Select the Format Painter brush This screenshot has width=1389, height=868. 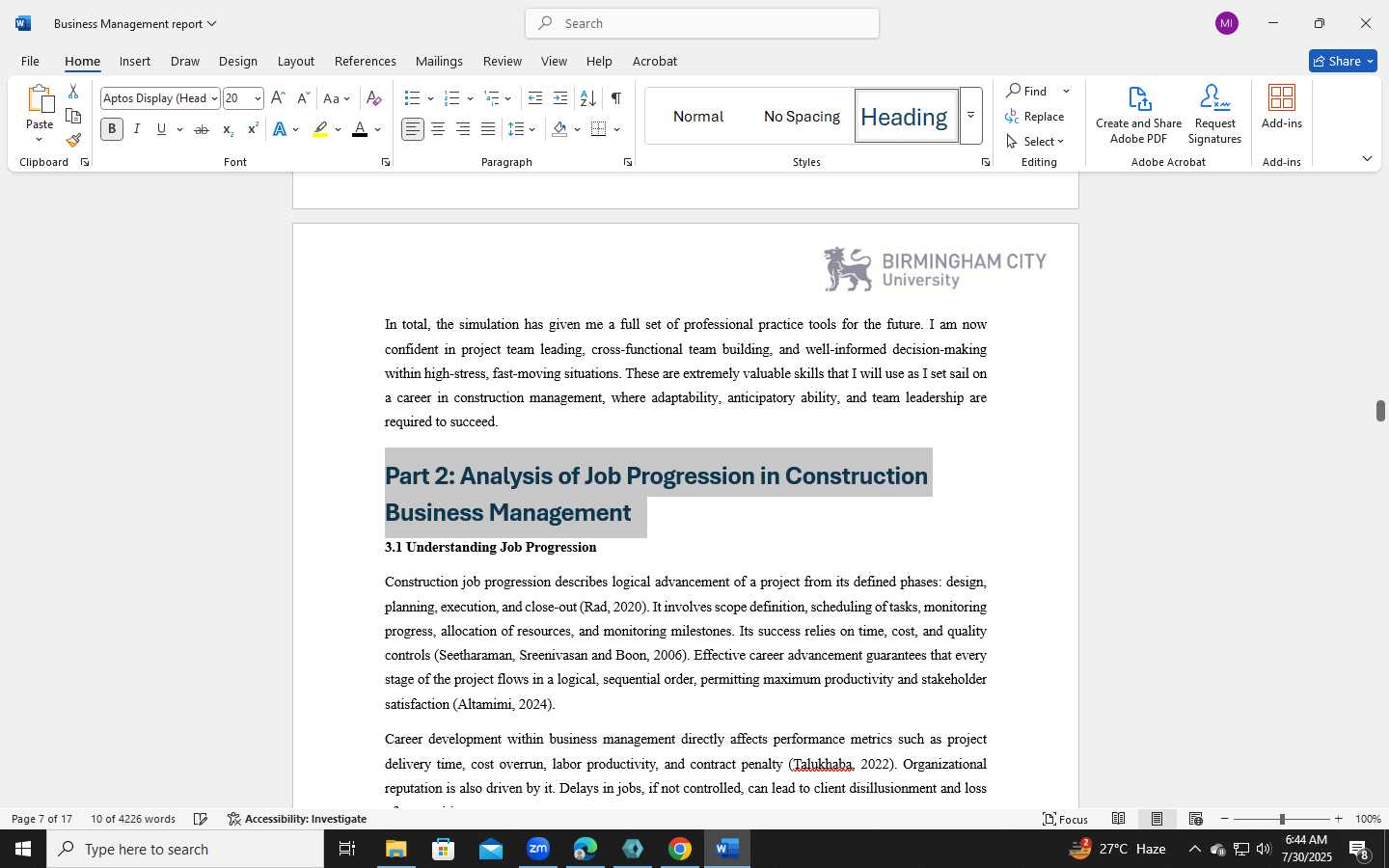pyautogui.click(x=73, y=140)
